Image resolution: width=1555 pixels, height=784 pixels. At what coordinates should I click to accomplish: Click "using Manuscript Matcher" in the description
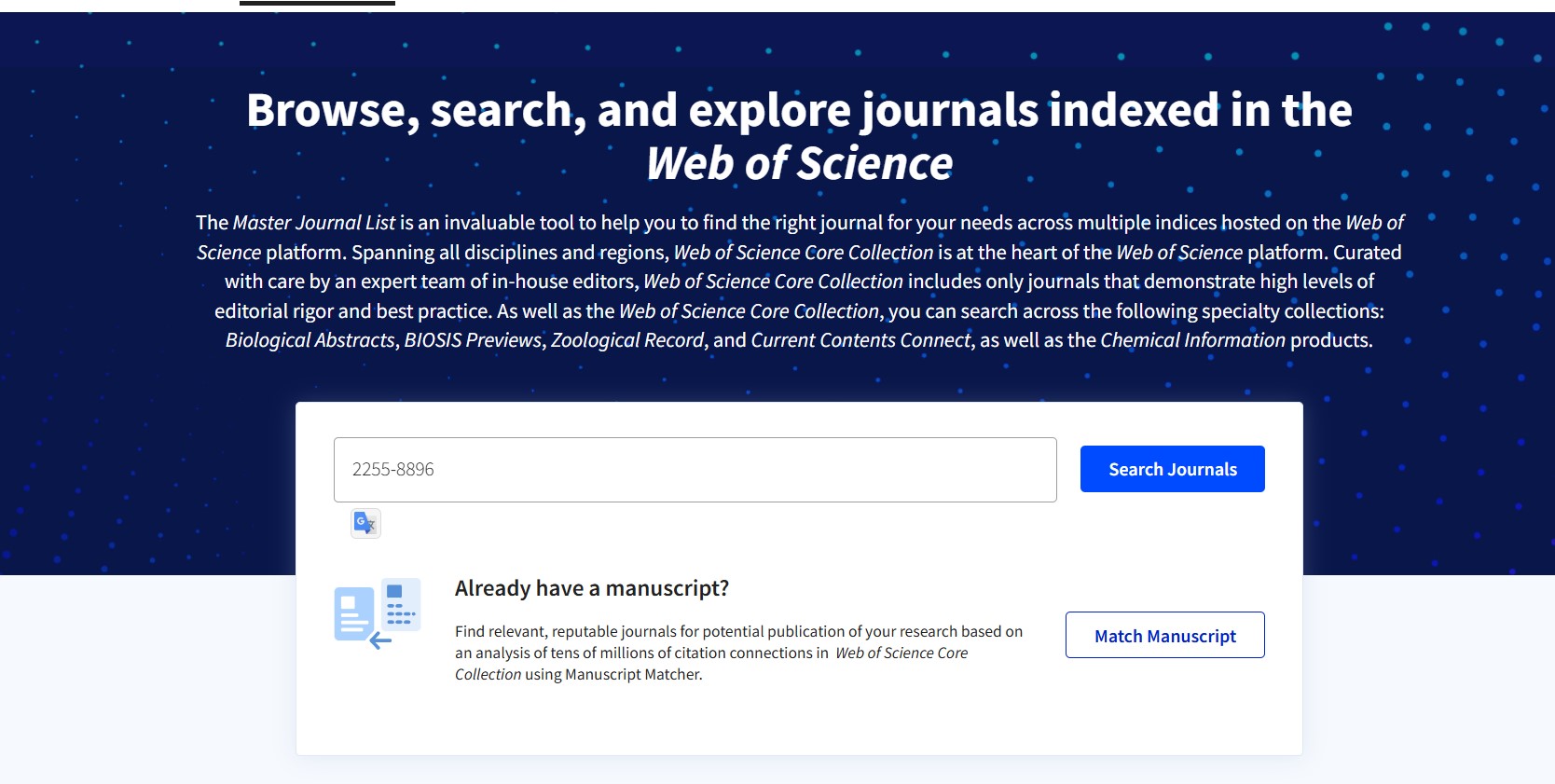pos(612,675)
